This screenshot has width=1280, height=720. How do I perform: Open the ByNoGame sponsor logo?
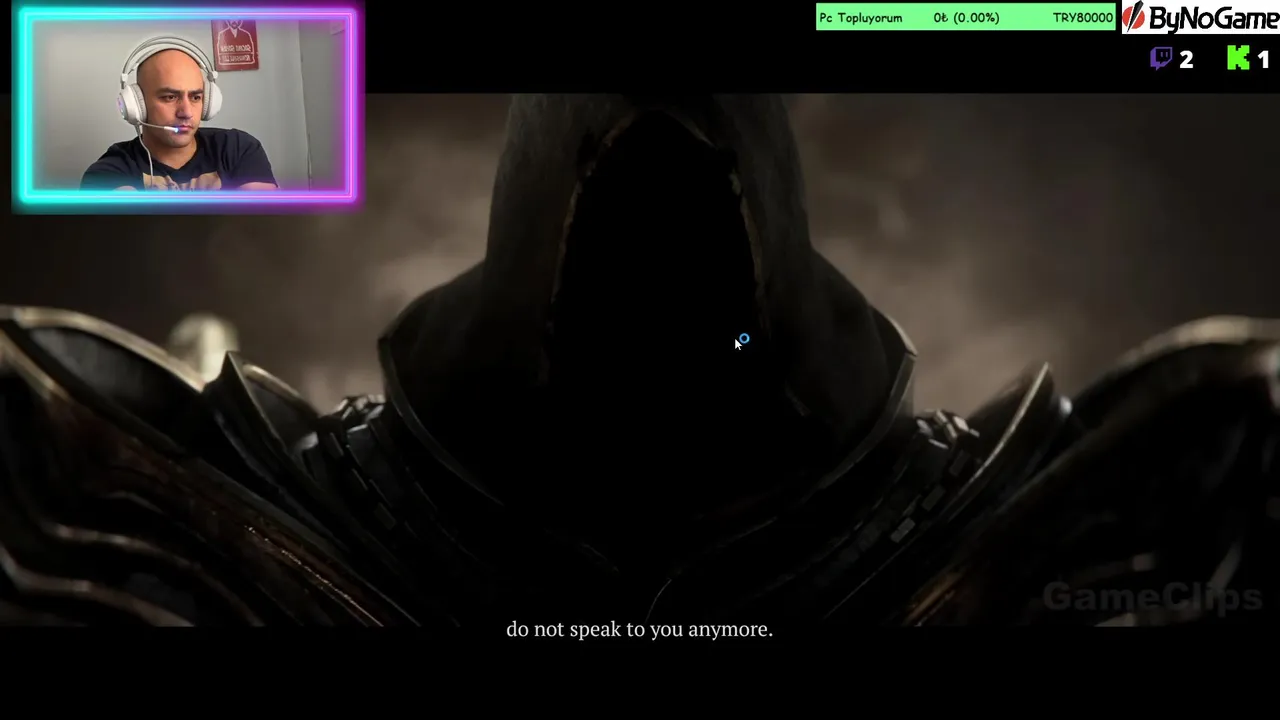click(x=1200, y=17)
